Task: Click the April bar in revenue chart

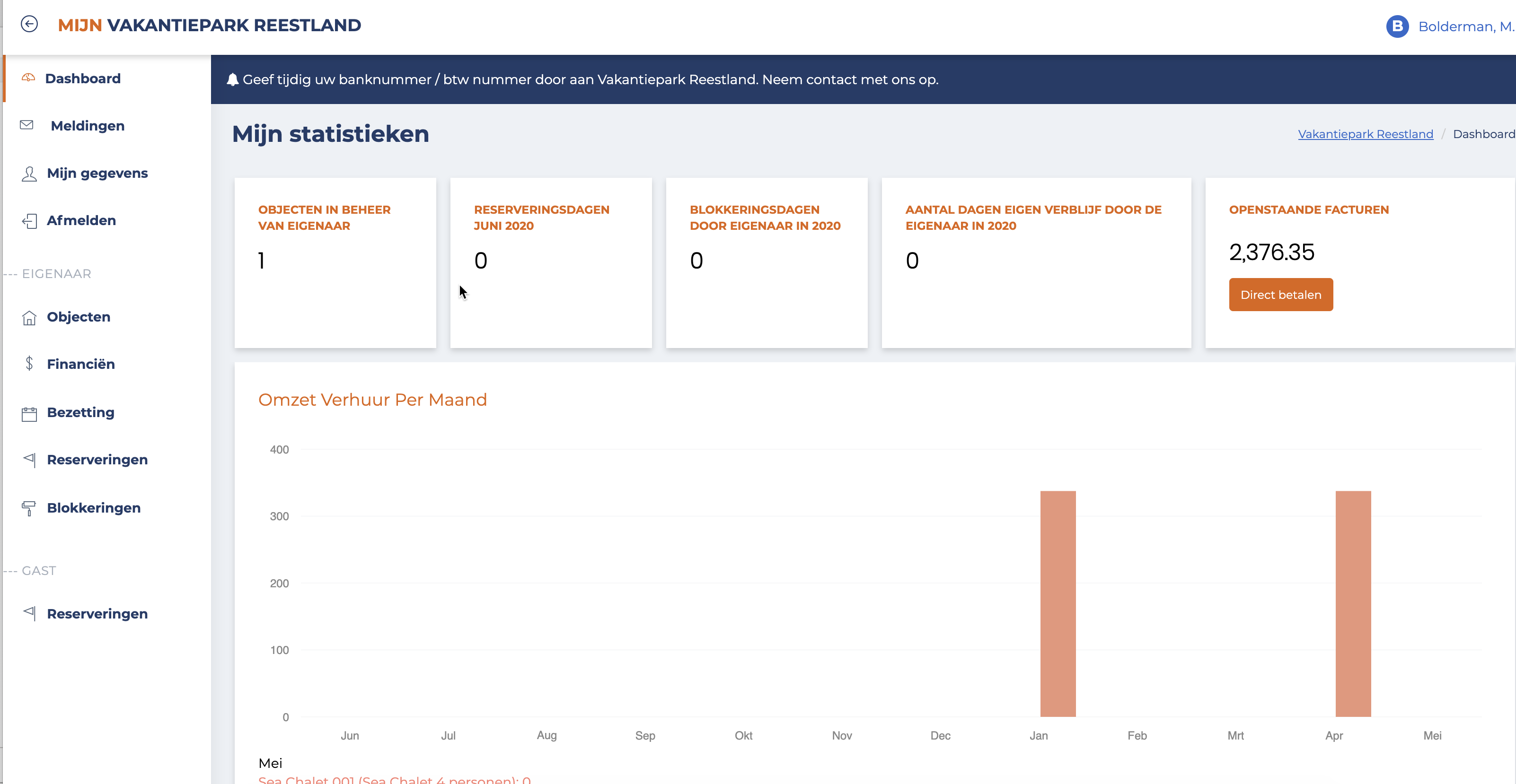Action: (x=1353, y=603)
